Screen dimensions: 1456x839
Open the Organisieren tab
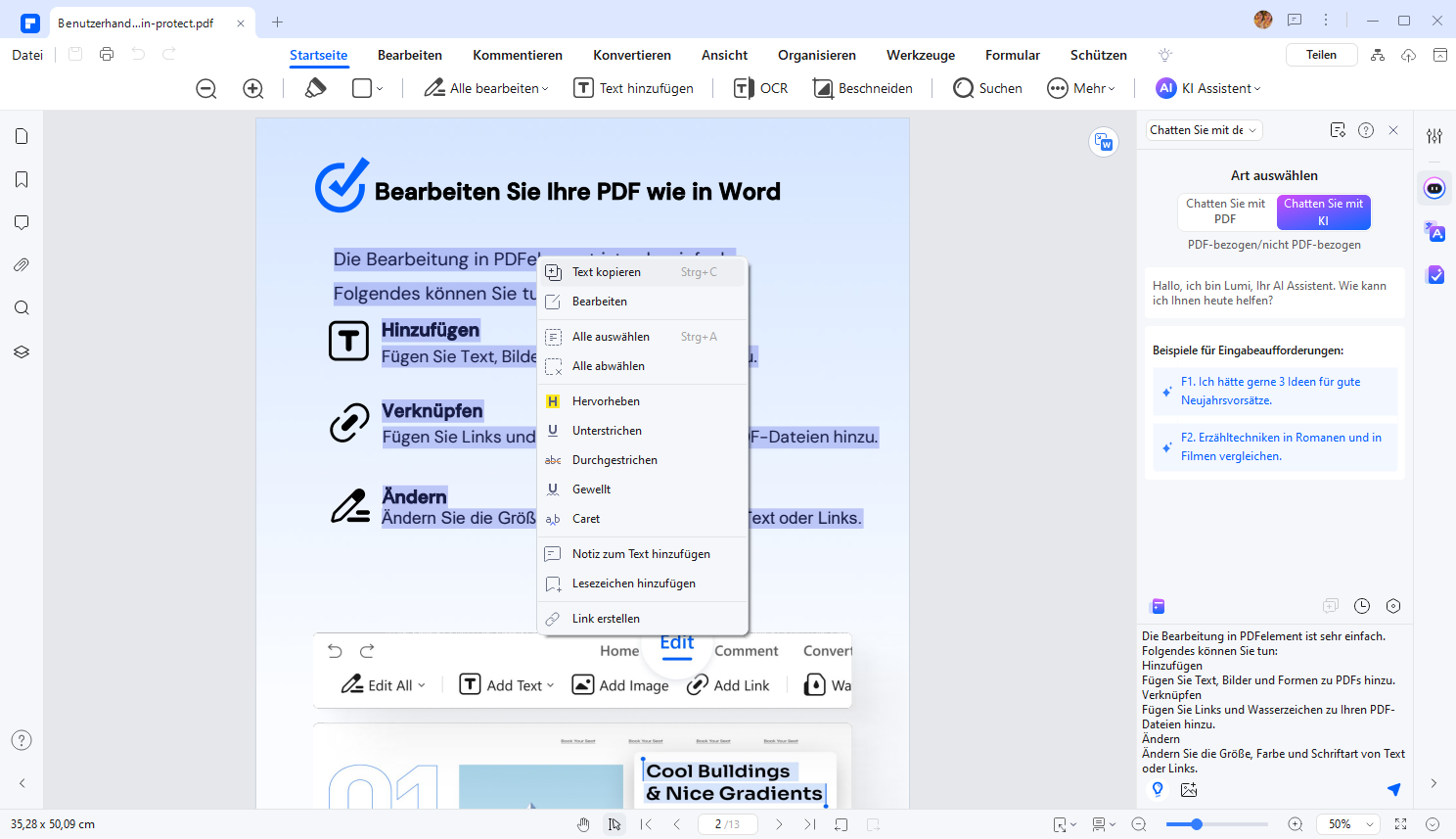pos(817,55)
